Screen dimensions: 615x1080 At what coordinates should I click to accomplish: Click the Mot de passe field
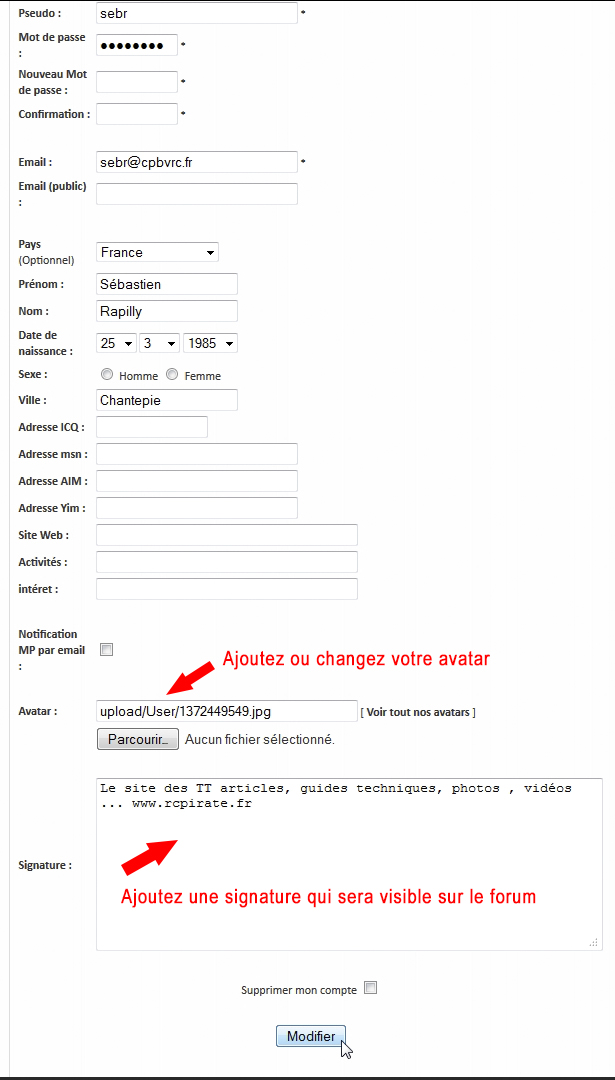point(137,45)
